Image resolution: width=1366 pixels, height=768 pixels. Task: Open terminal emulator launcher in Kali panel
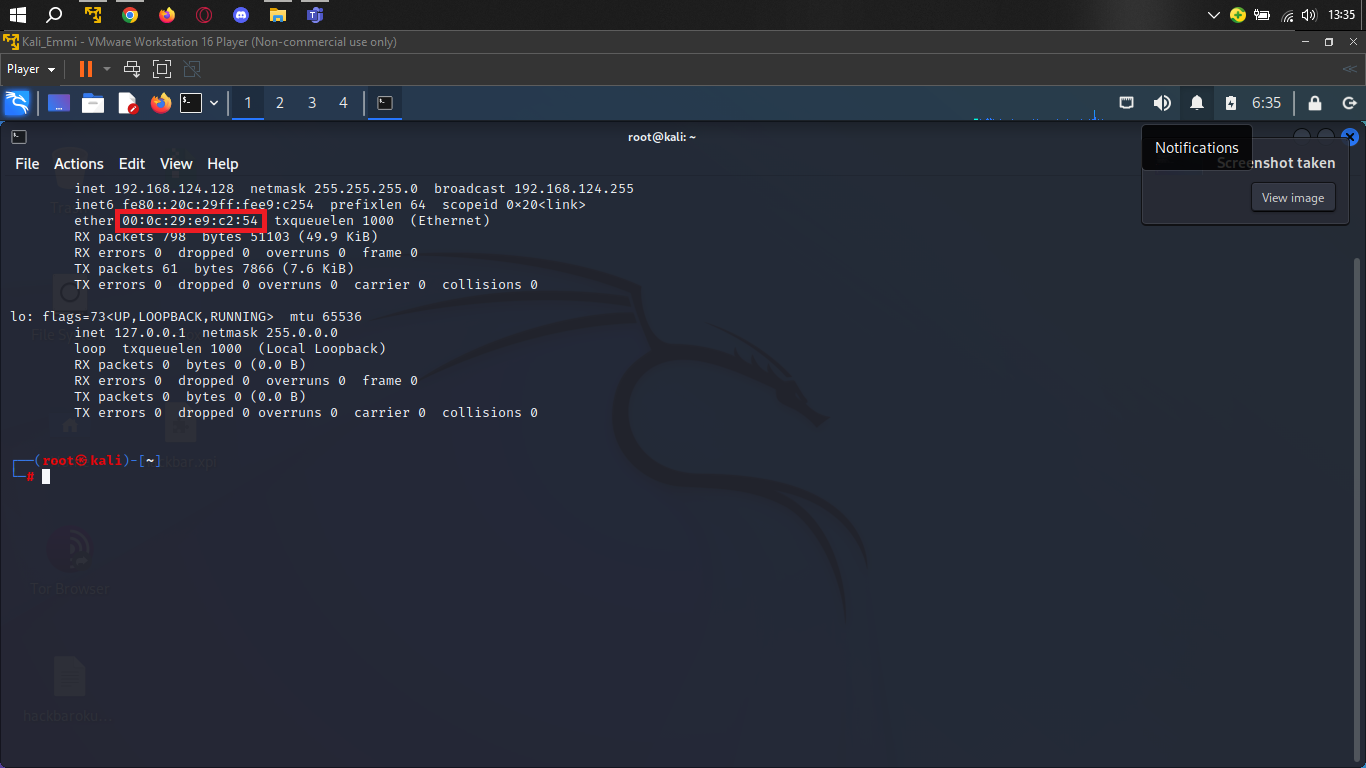pyautogui.click(x=191, y=103)
